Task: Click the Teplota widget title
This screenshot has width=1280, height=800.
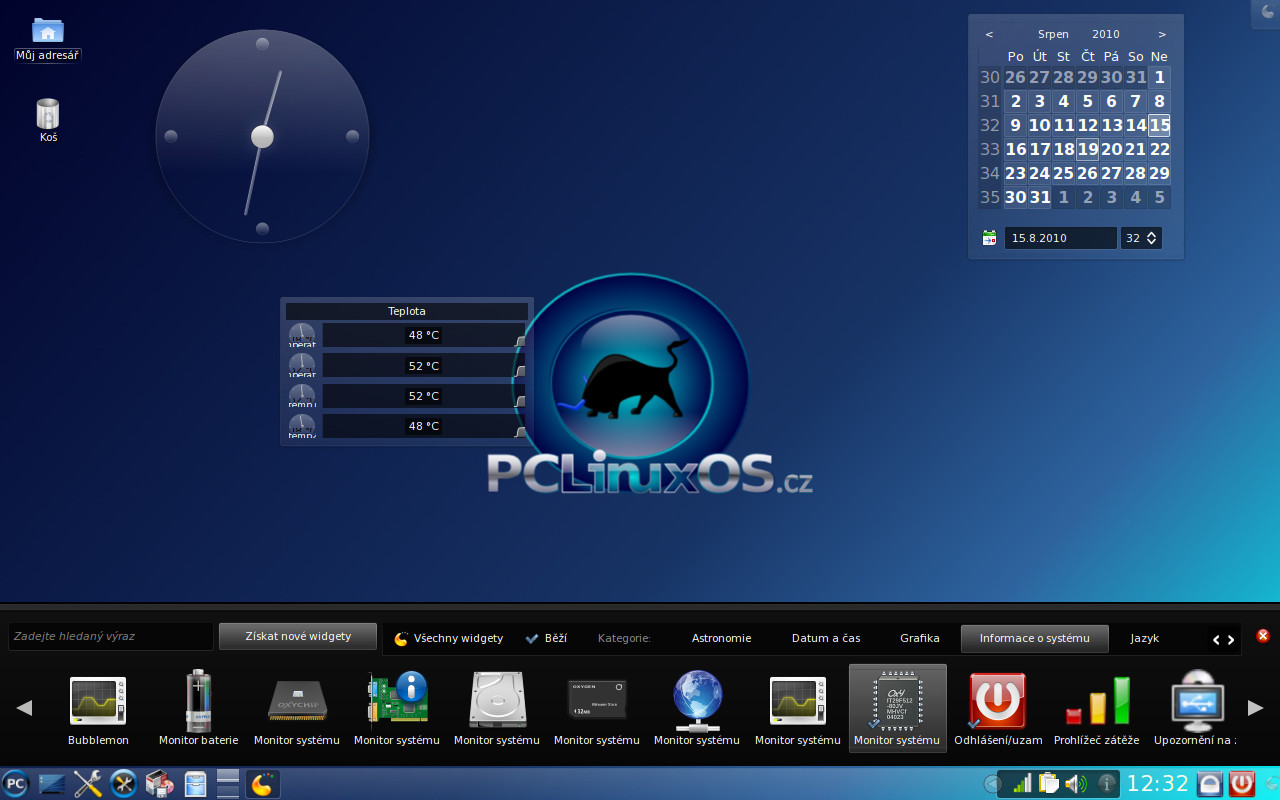Action: (x=407, y=311)
